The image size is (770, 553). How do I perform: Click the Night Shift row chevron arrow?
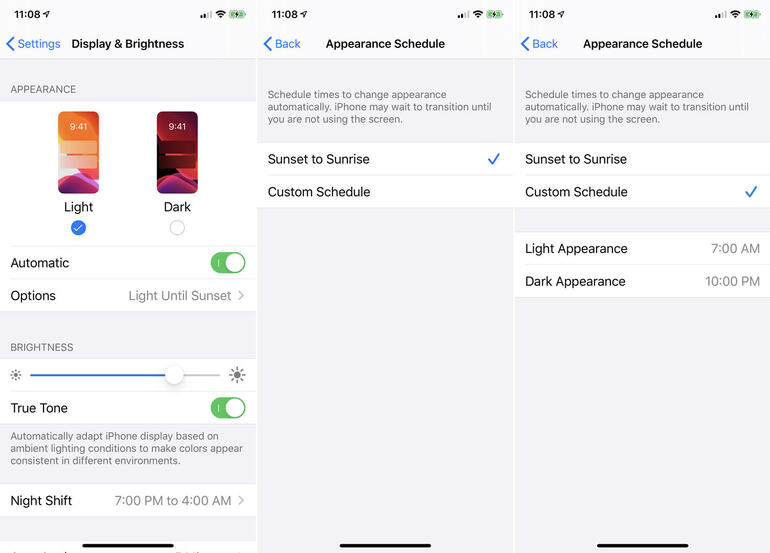click(x=241, y=500)
